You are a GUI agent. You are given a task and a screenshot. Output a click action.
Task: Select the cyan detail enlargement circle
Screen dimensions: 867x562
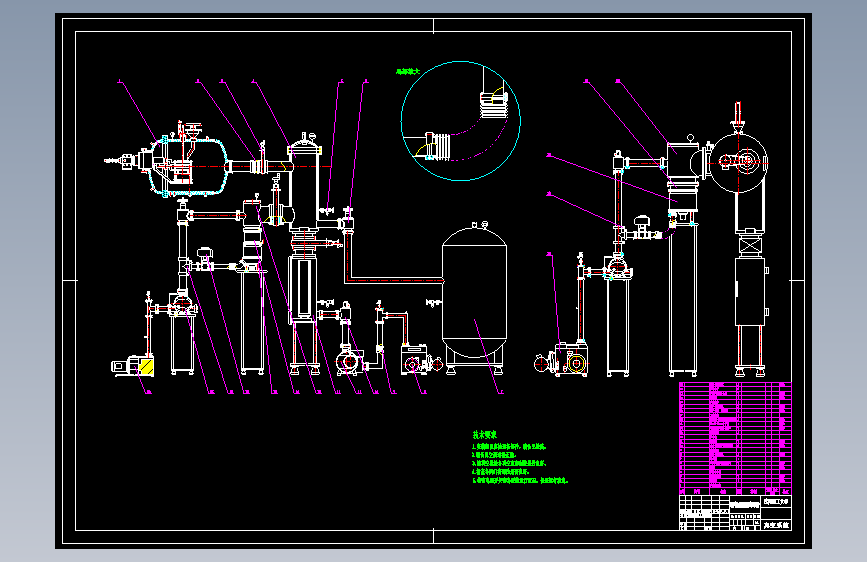click(461, 121)
